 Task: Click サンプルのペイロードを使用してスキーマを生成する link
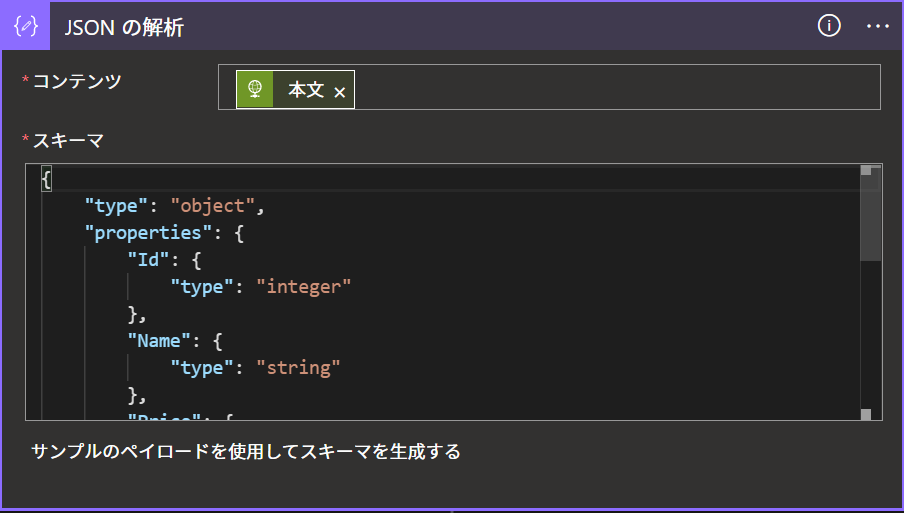(x=246, y=451)
